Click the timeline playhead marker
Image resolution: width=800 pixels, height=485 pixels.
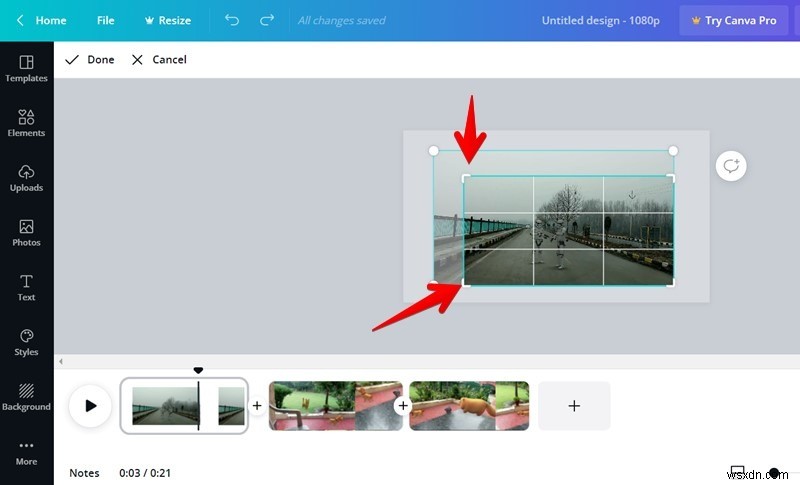tap(198, 370)
